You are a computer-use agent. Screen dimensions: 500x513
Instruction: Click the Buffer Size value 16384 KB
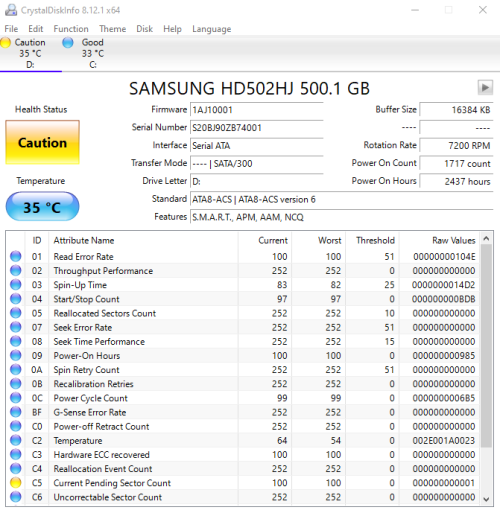456,110
